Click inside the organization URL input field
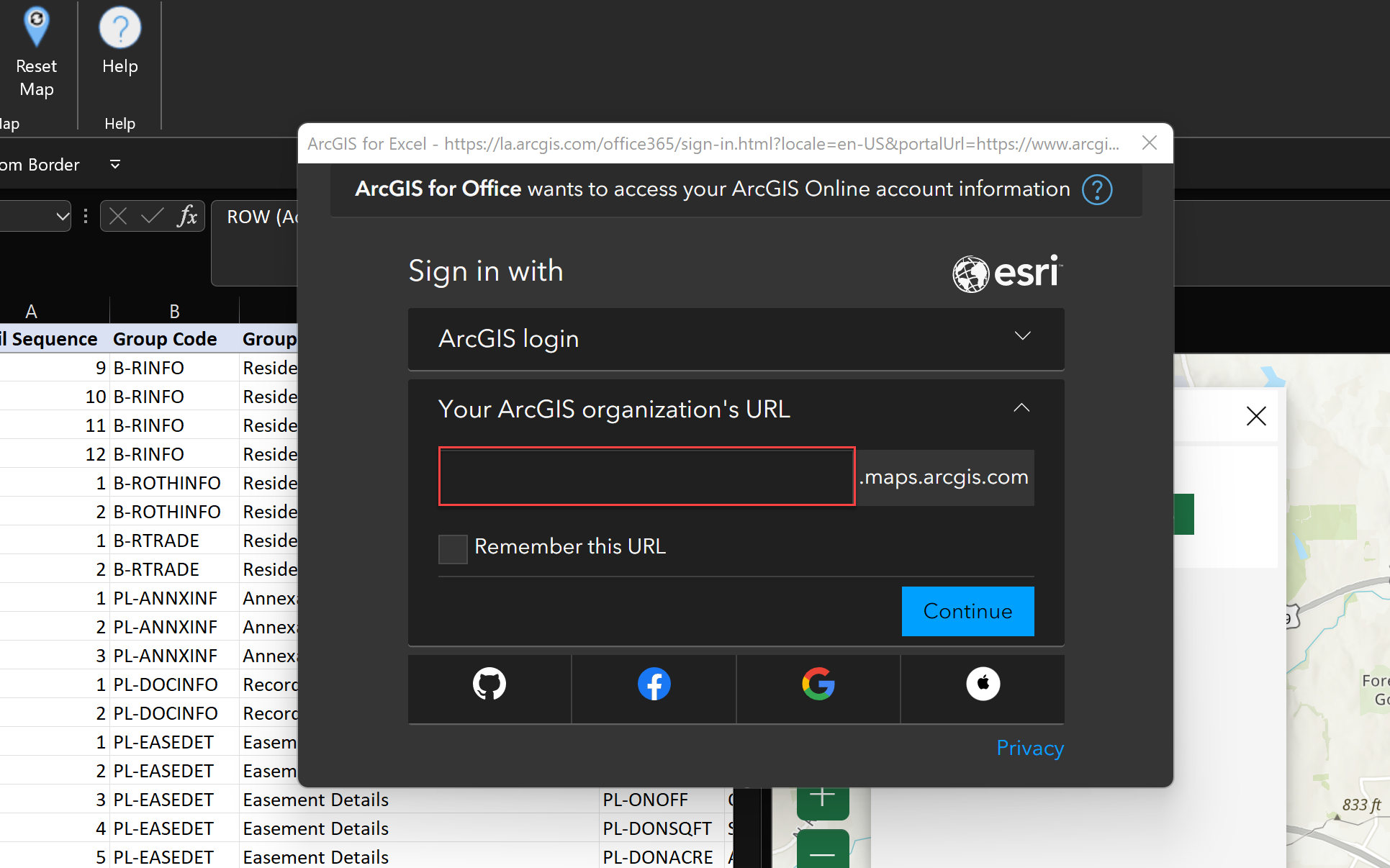 tap(646, 476)
